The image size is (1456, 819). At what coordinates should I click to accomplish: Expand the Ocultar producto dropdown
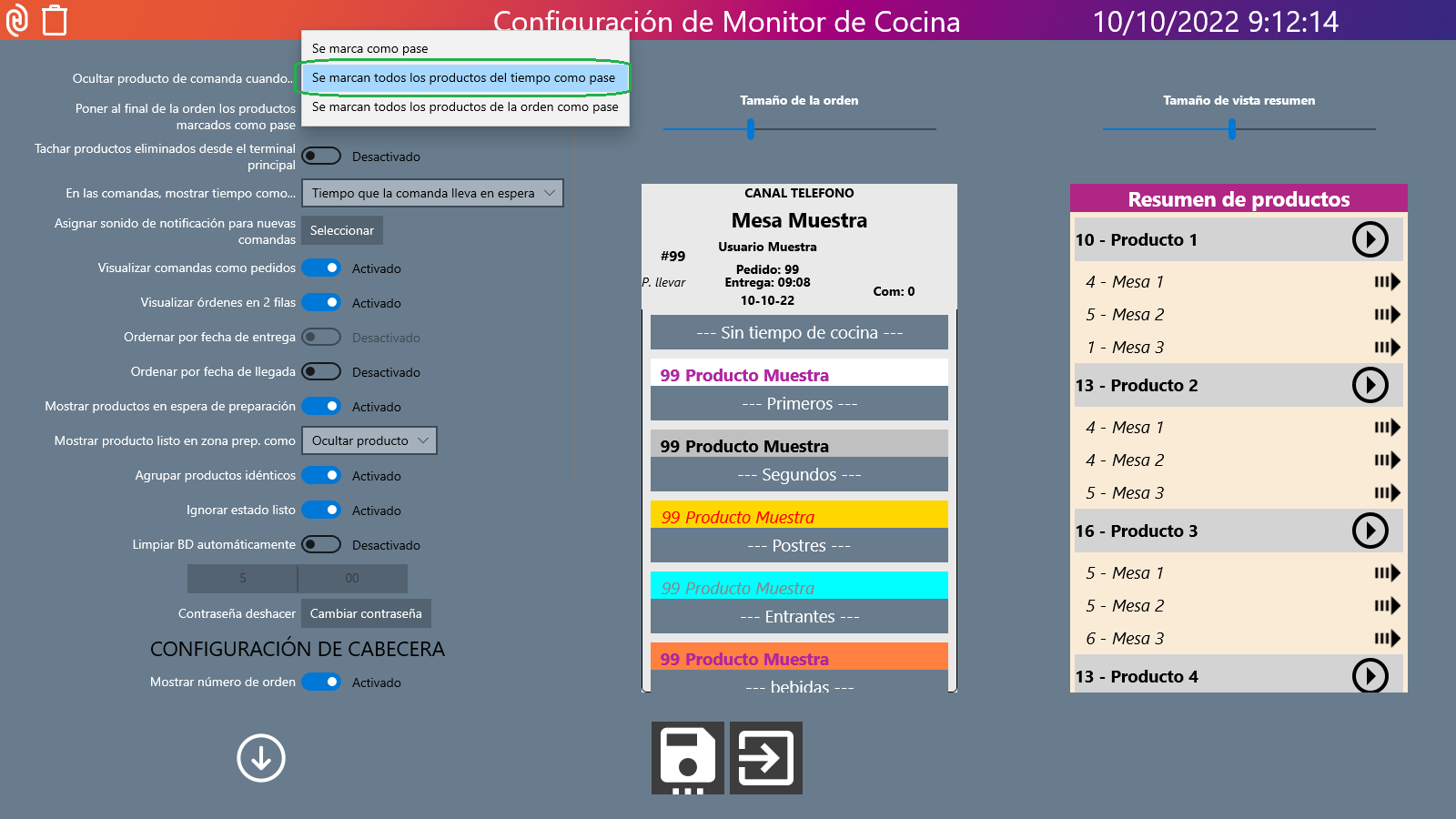(369, 440)
